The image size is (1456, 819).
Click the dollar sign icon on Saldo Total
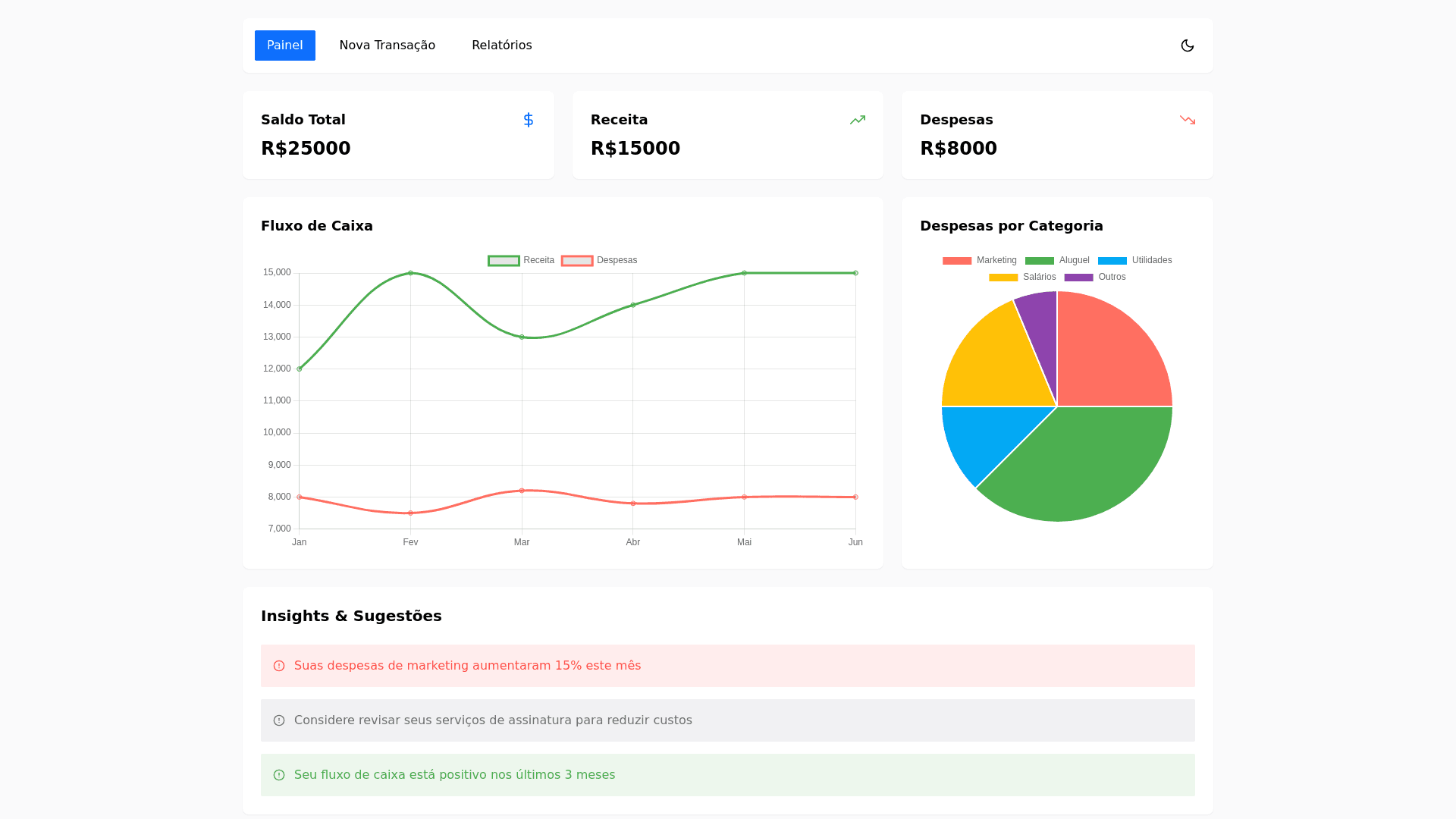click(x=529, y=120)
